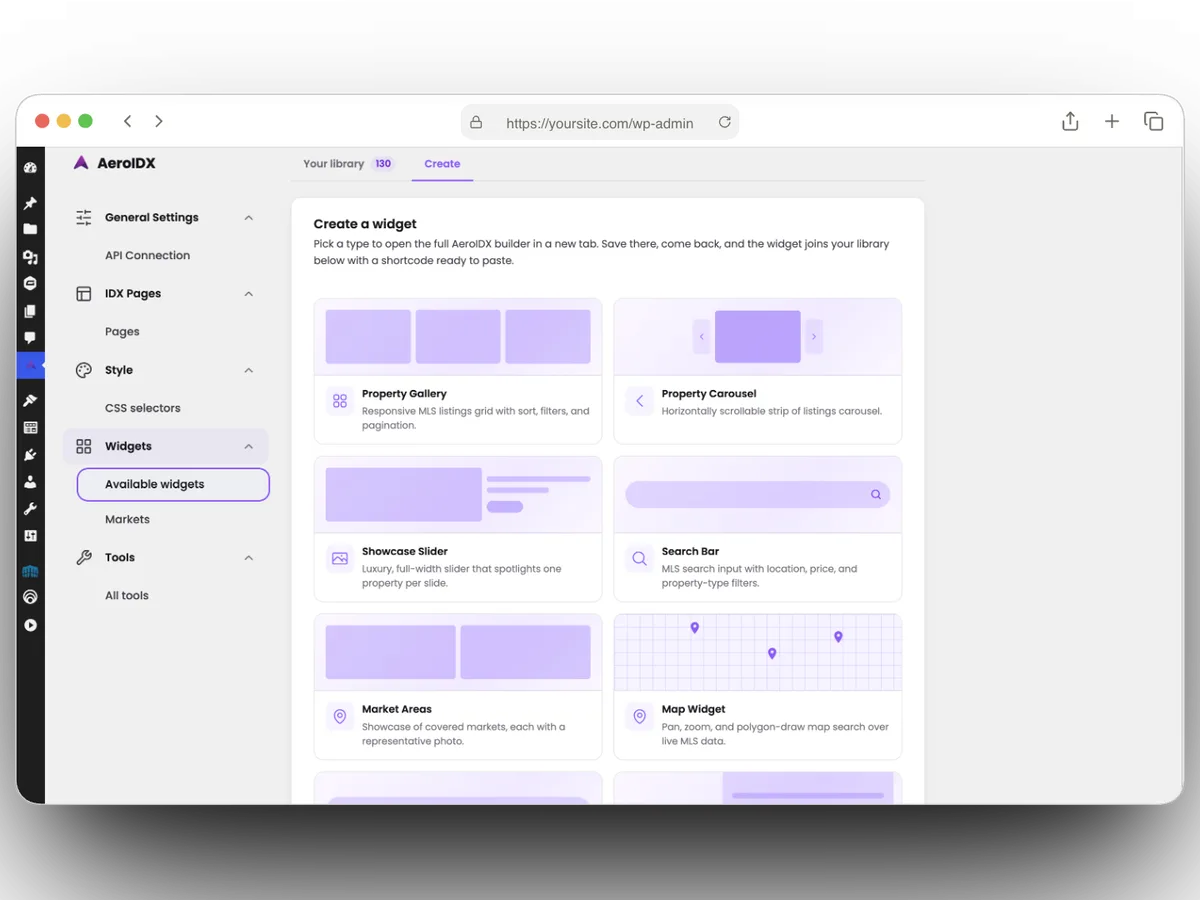Viewport: 1200px width, 900px height.
Task: Reload the page with the refresh icon
Action: [725, 122]
